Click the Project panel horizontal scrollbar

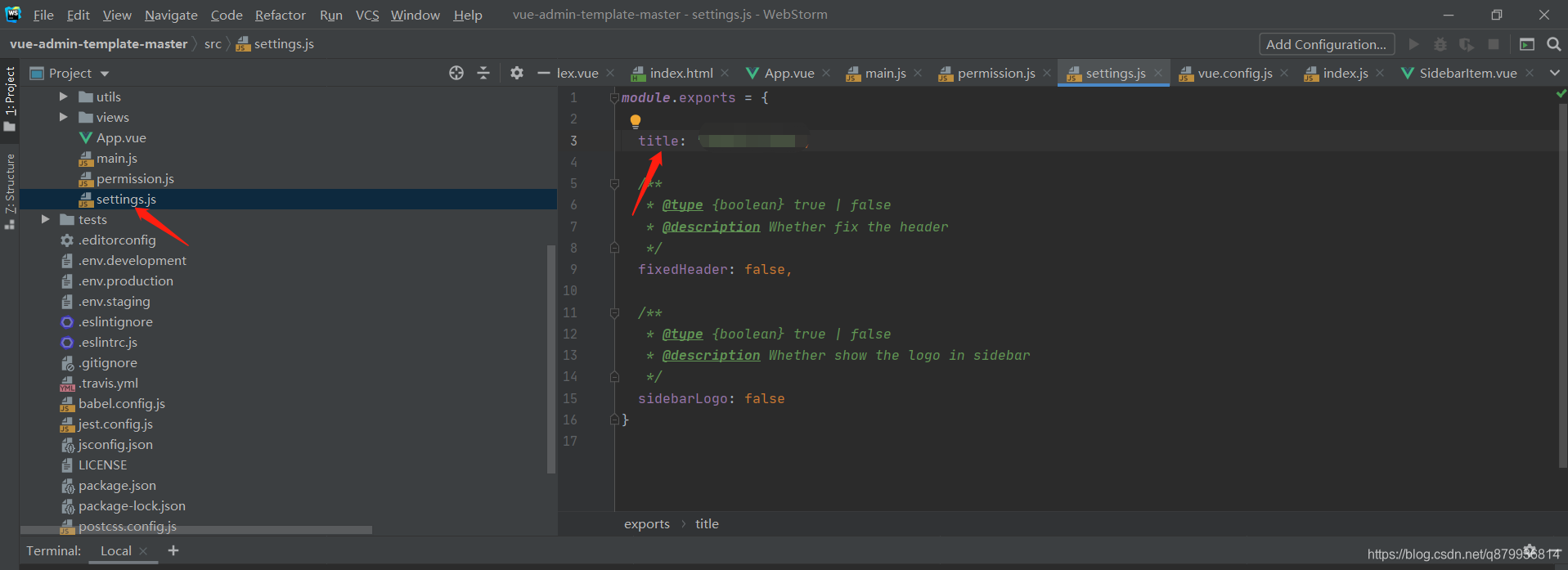pos(196,530)
